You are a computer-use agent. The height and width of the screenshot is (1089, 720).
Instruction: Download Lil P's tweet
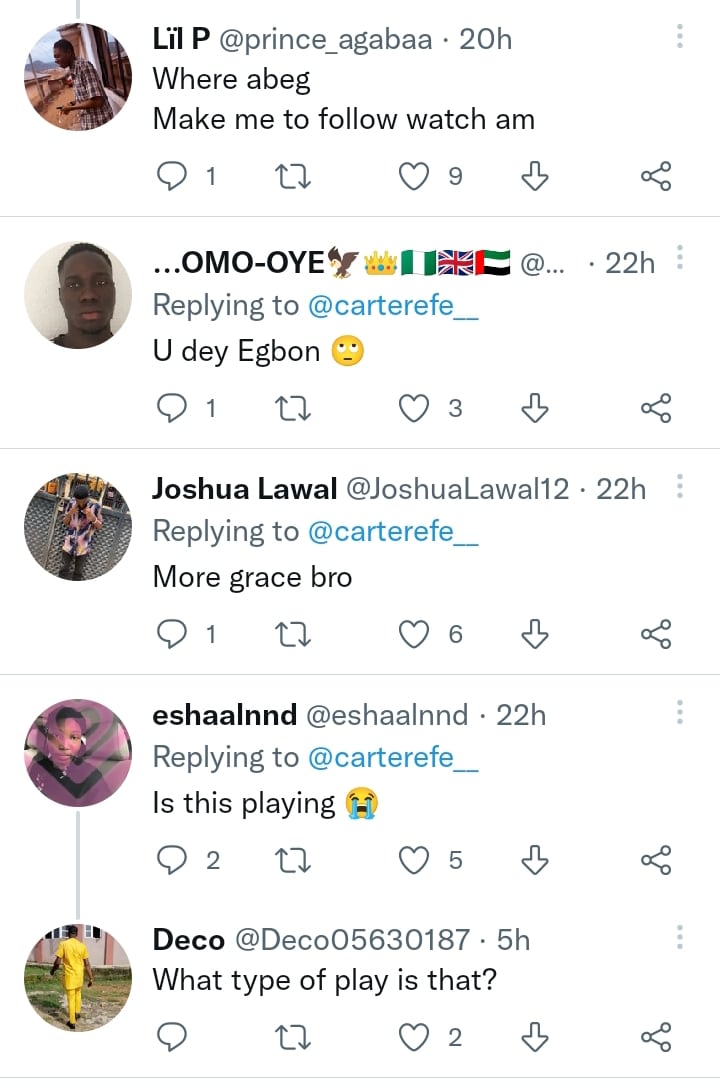tap(535, 177)
